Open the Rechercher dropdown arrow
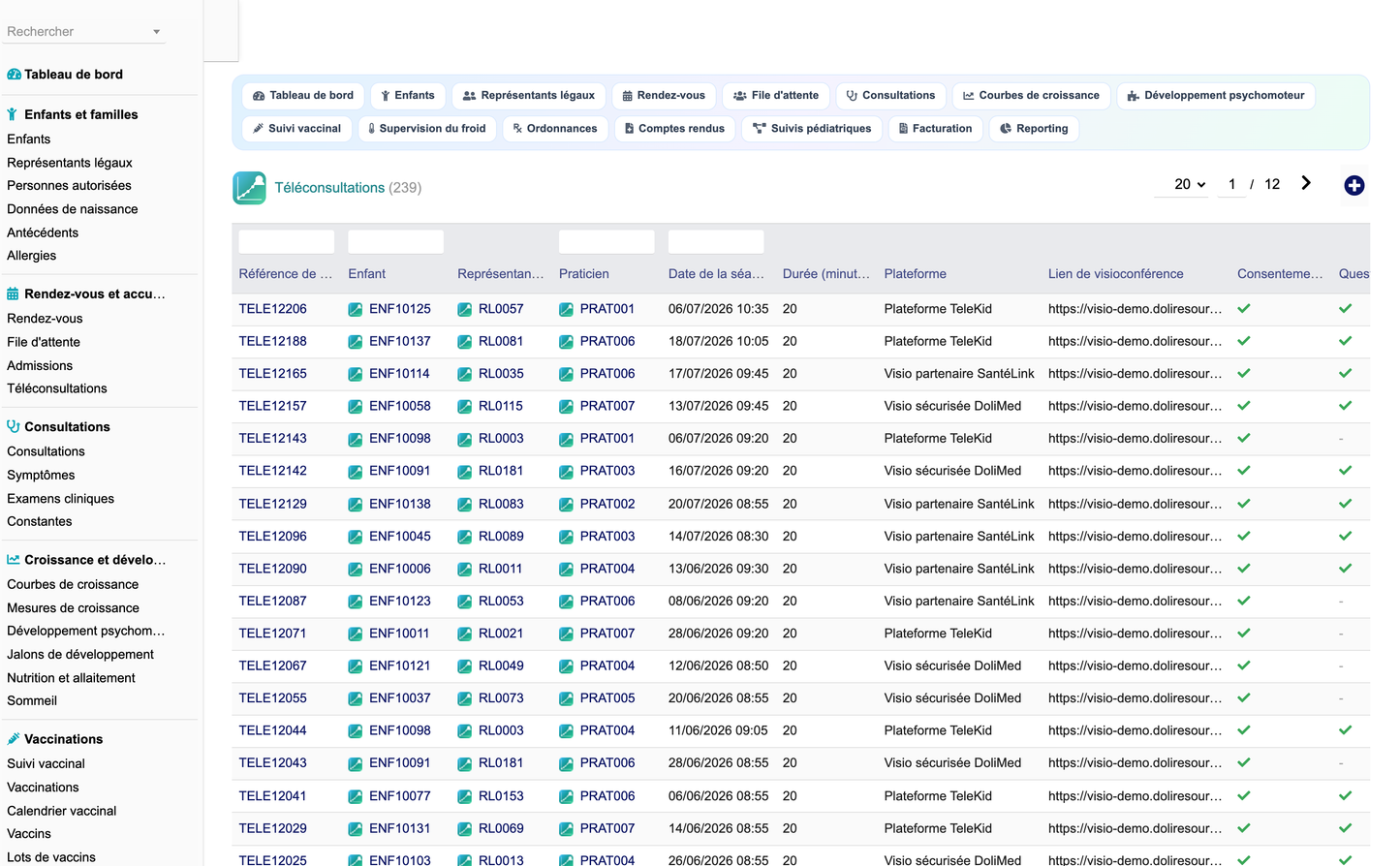Image resolution: width=1400 pixels, height=866 pixels. click(x=156, y=32)
